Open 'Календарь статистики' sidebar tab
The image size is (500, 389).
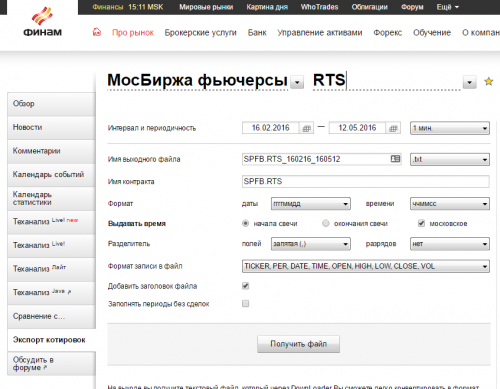[x=51, y=199]
